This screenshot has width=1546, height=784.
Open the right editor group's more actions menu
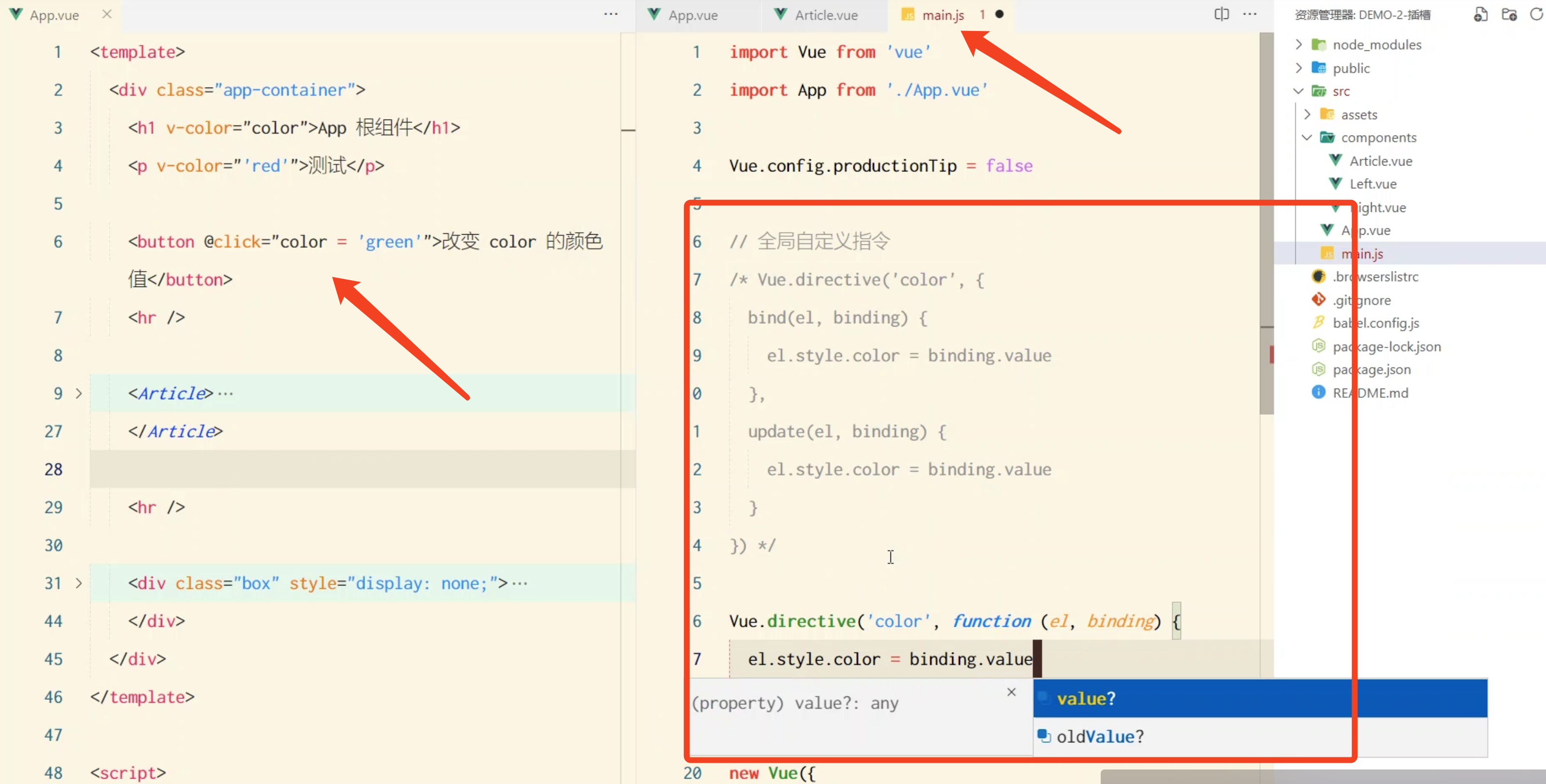[x=1250, y=15]
